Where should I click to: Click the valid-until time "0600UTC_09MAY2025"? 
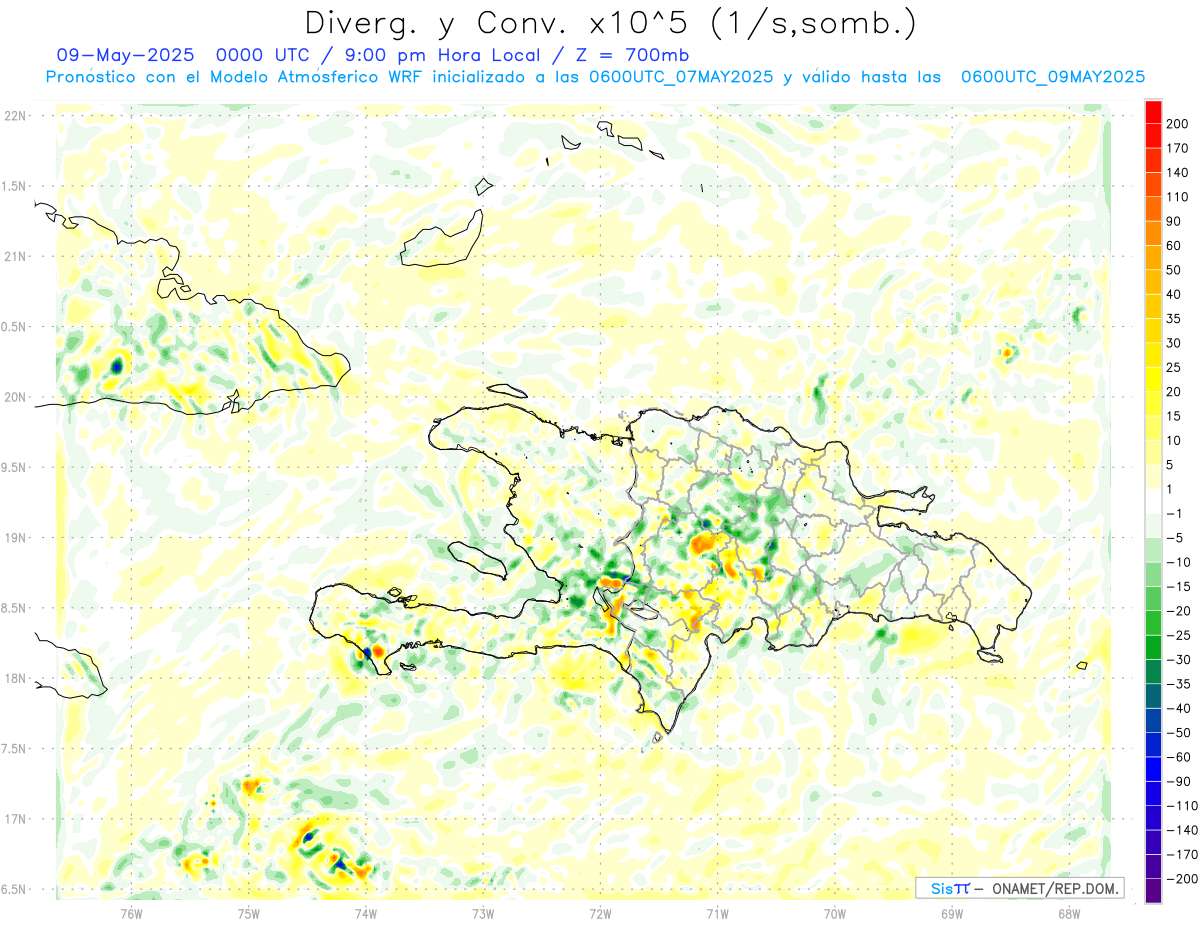point(1053,77)
